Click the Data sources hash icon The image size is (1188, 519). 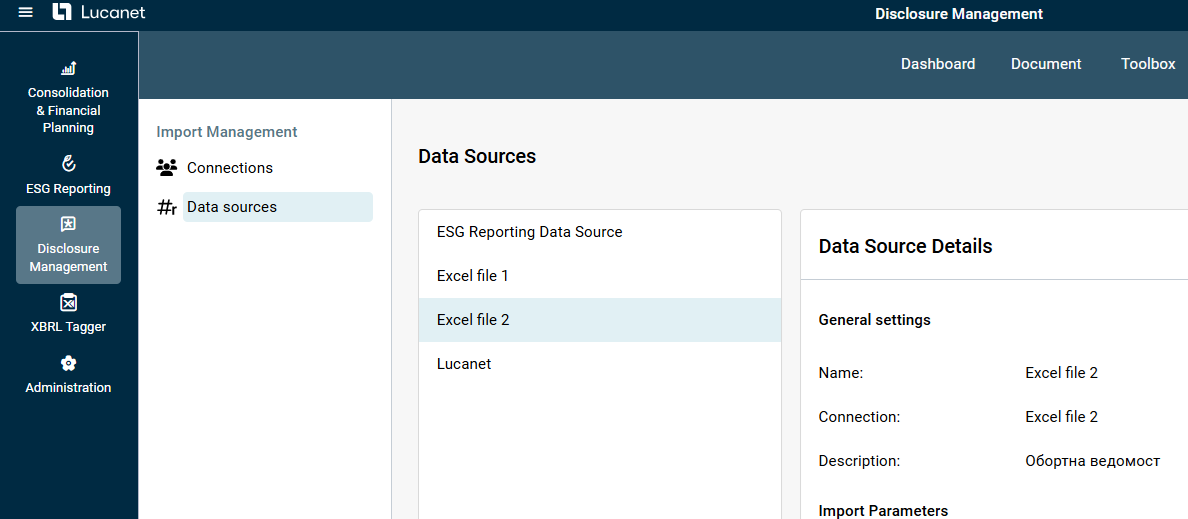tap(167, 208)
